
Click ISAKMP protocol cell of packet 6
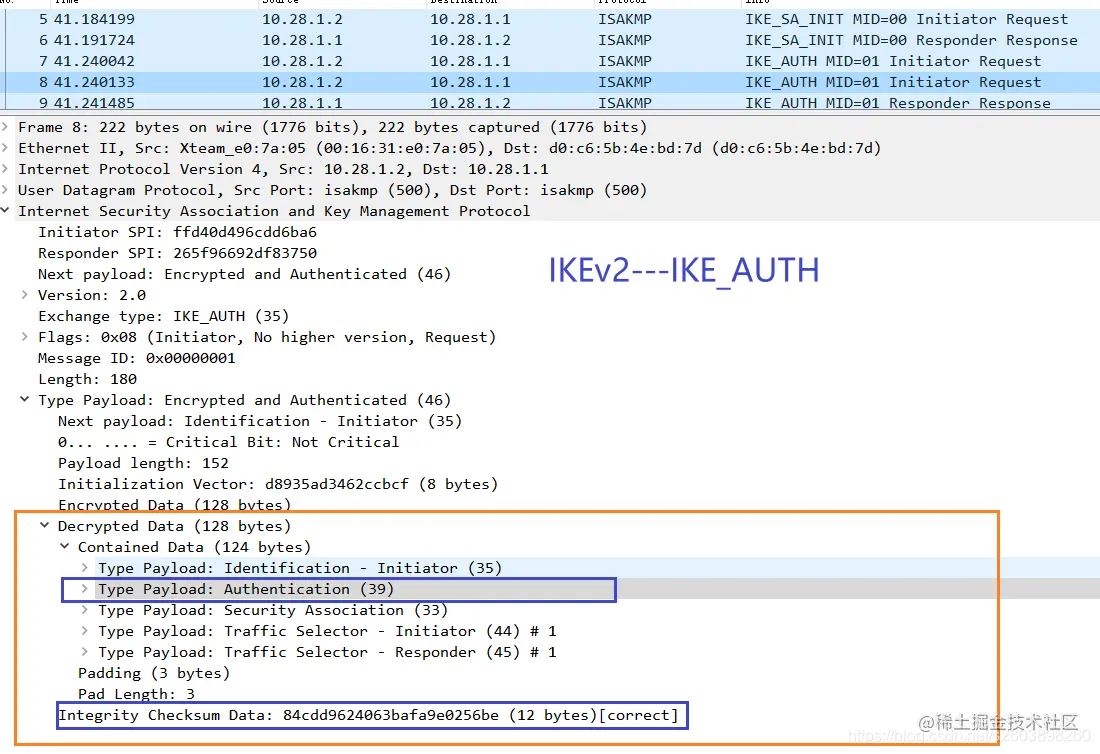(x=624, y=41)
